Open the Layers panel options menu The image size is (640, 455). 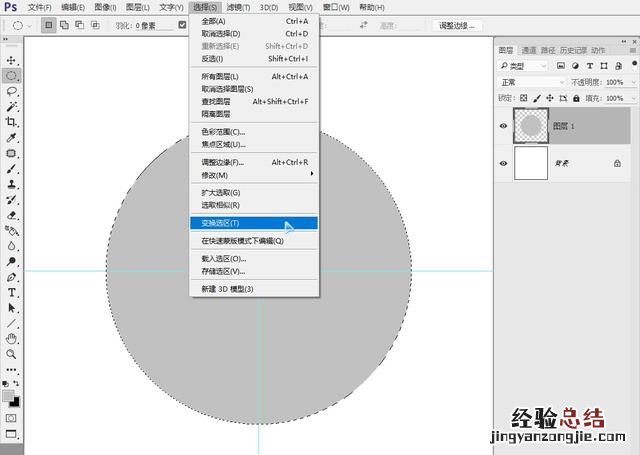pos(633,50)
